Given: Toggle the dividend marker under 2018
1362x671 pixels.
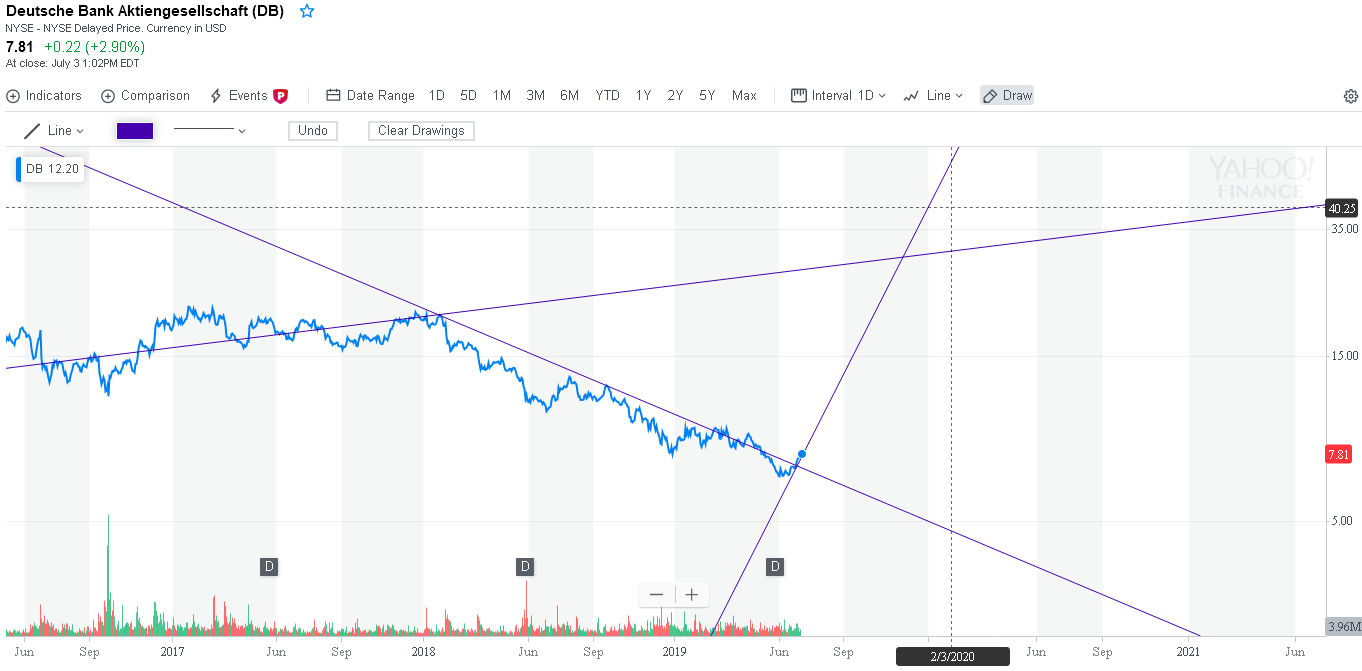Looking at the screenshot, I should pyautogui.click(x=525, y=566).
